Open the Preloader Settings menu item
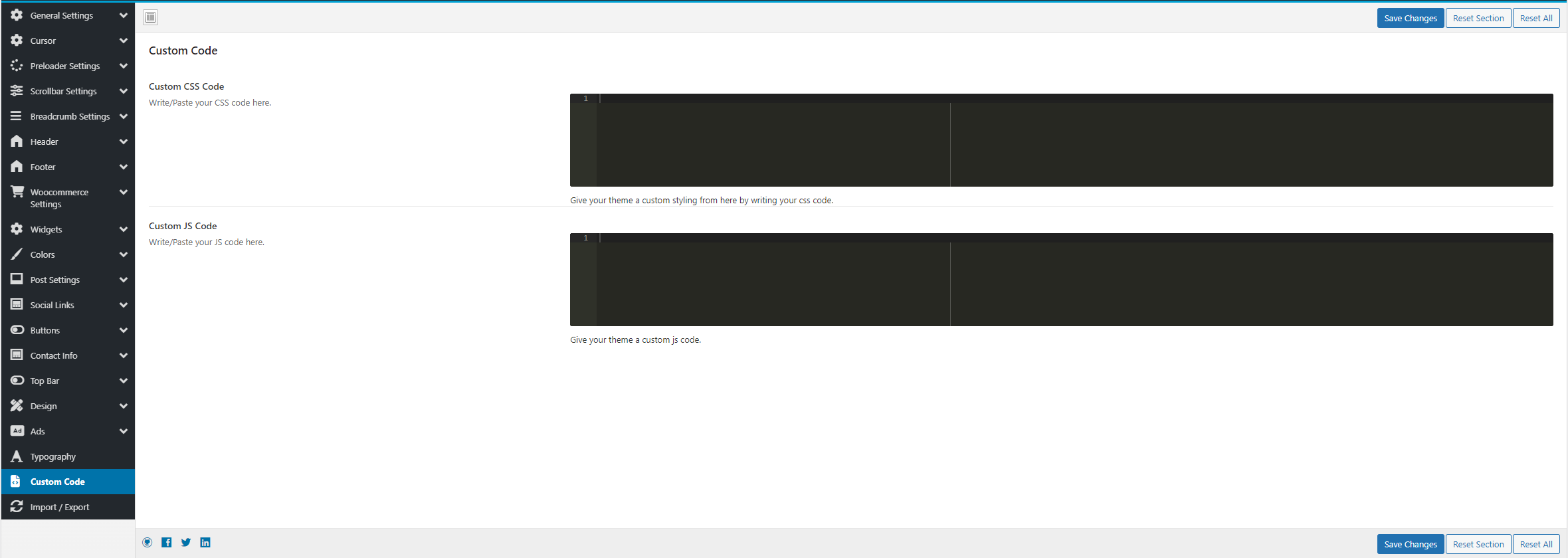The image size is (1568, 558). coord(64,66)
